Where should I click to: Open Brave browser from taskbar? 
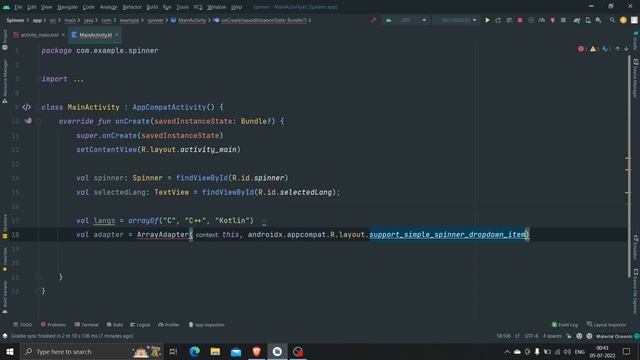point(256,351)
